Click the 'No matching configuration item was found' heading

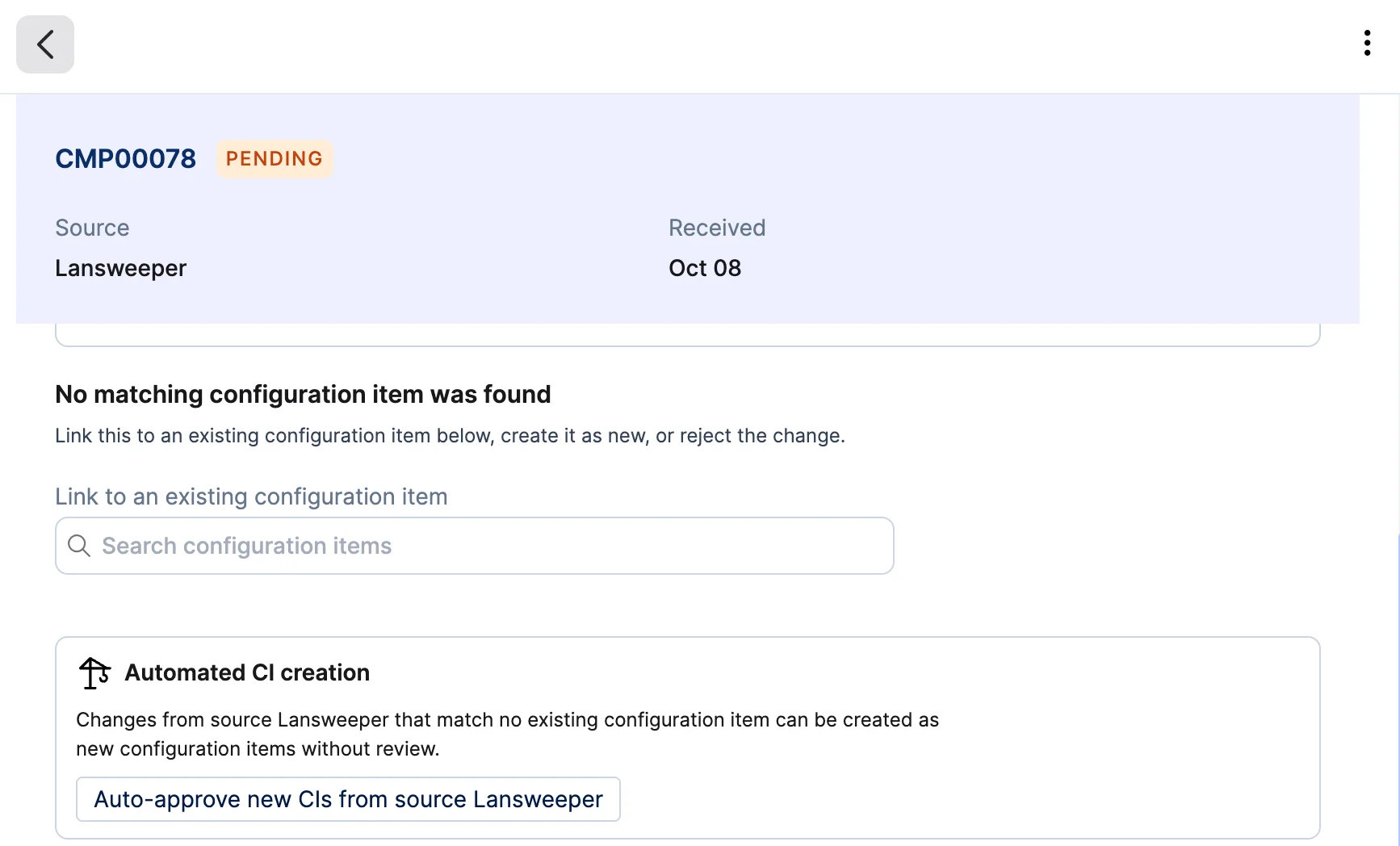(x=303, y=394)
